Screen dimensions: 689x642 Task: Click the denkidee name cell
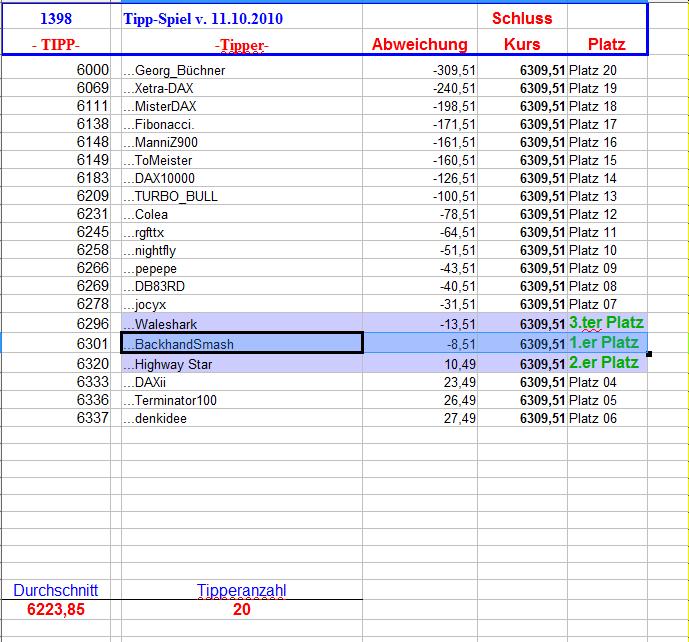(x=242, y=418)
